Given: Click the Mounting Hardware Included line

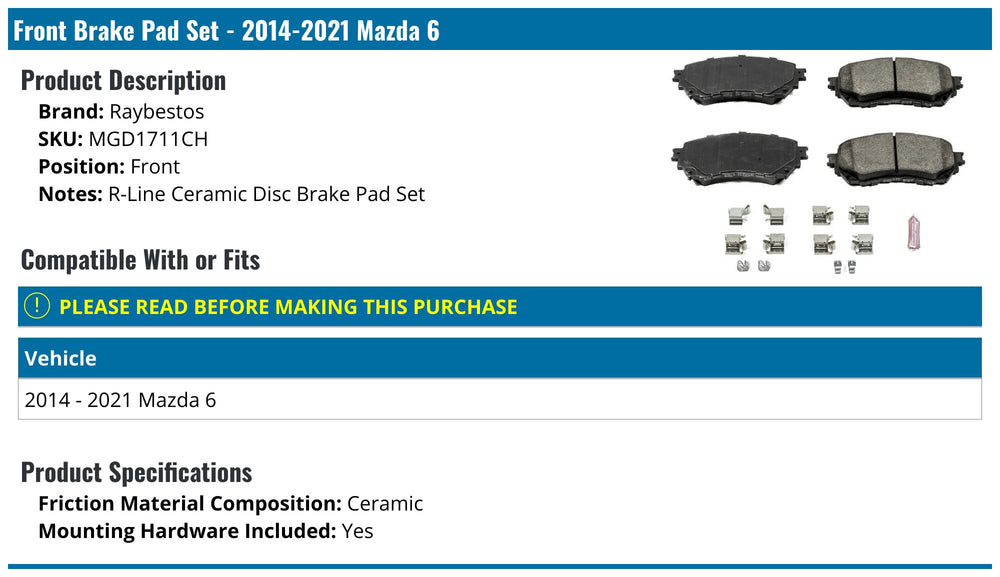Looking at the screenshot, I should (205, 531).
